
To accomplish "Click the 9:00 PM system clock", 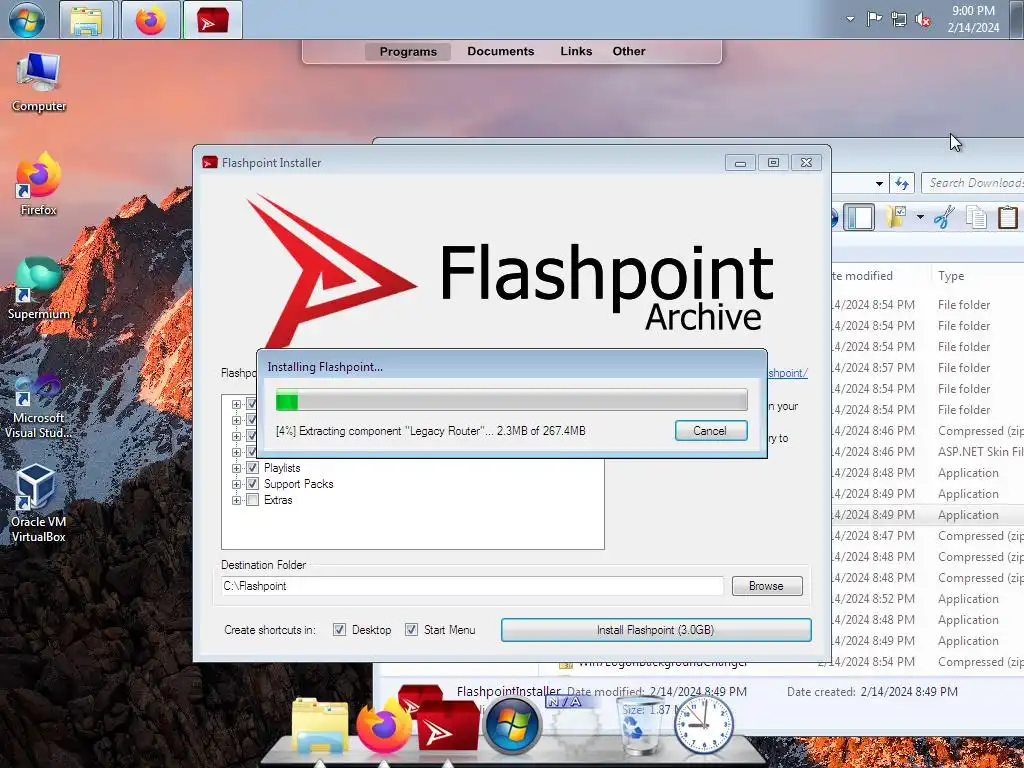I will (973, 19).
